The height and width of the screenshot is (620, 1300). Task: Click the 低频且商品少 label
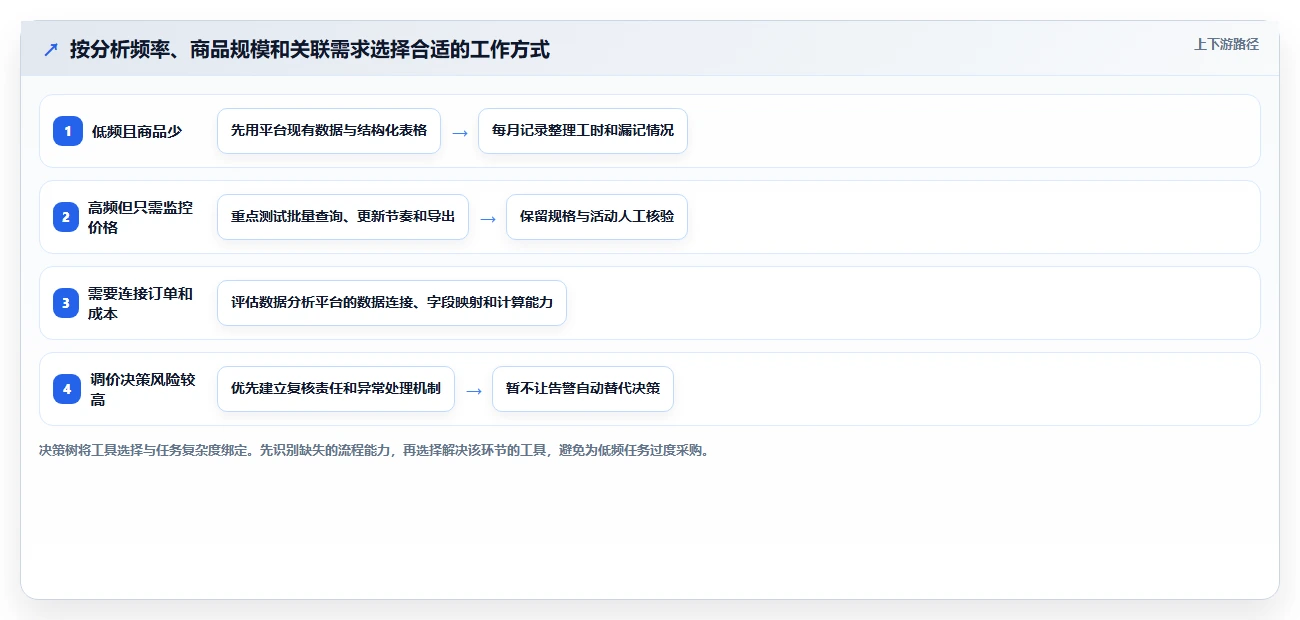coord(137,131)
